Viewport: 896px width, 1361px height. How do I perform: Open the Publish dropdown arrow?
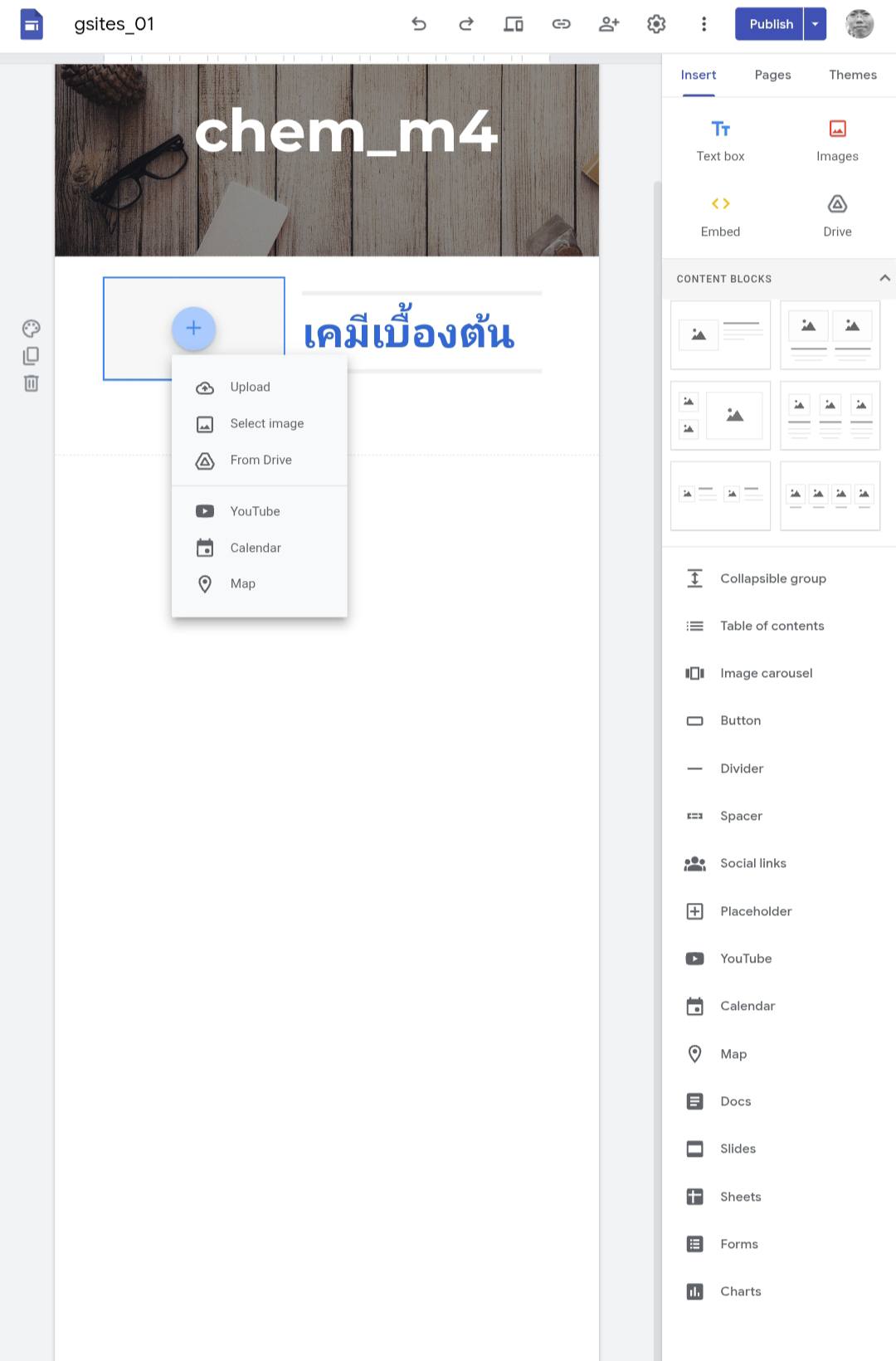click(x=816, y=24)
